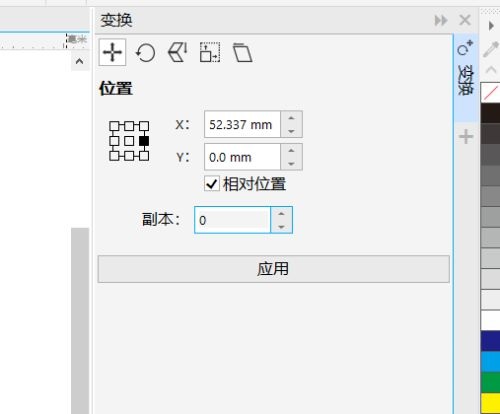Increase X value with up stepper

[291, 118]
